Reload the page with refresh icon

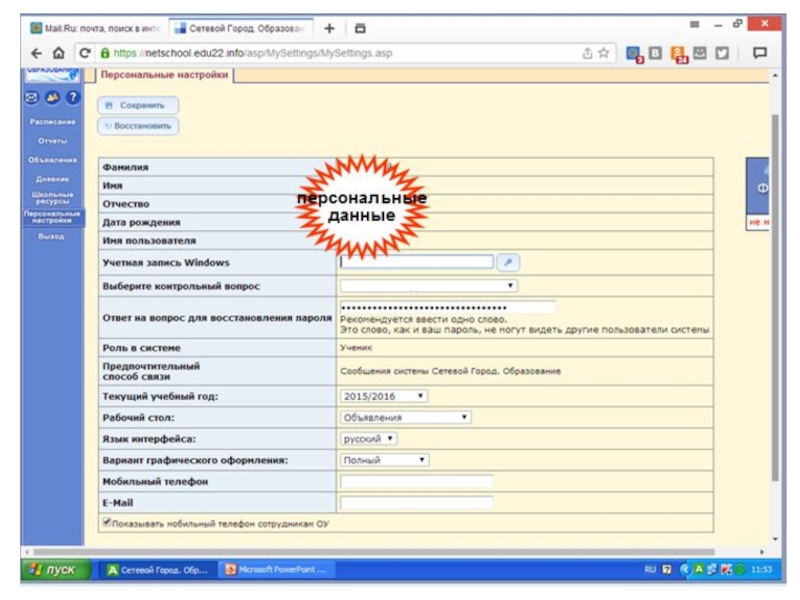[x=85, y=53]
